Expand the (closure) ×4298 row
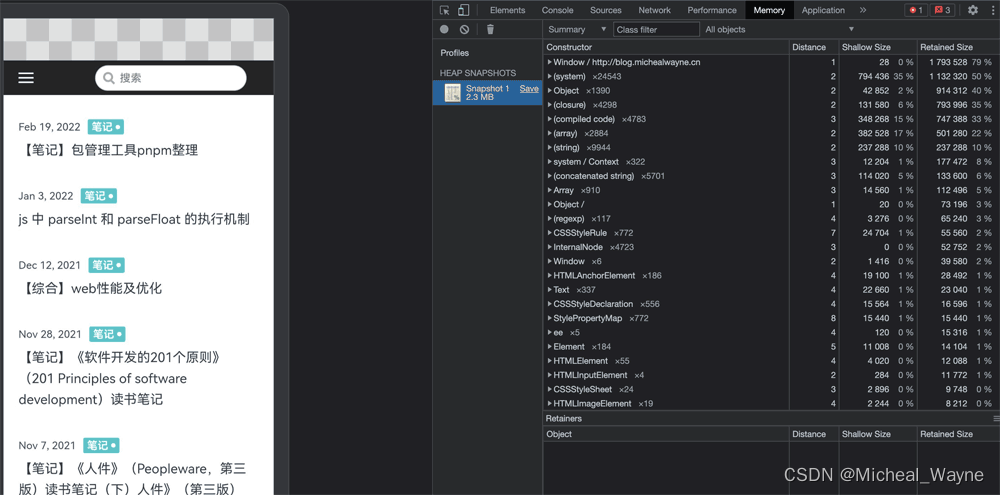 pyautogui.click(x=550, y=105)
